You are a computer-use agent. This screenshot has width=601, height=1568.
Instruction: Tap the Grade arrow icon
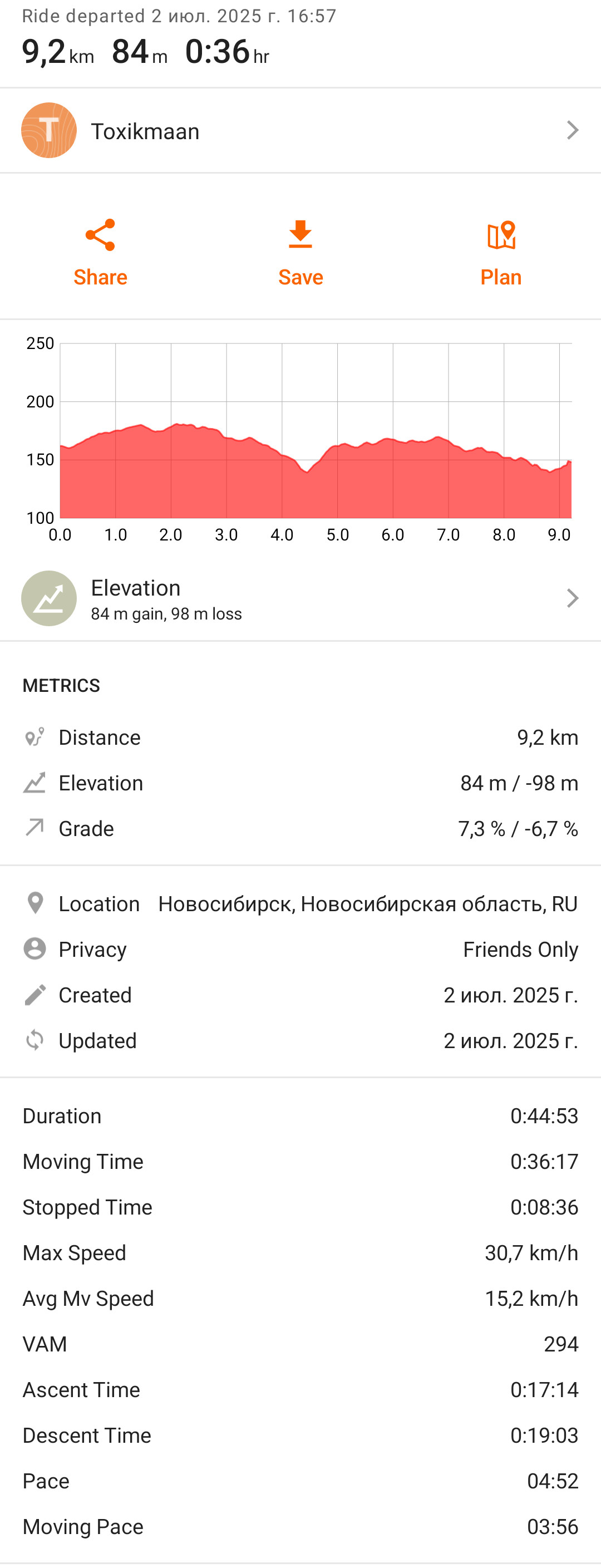tap(35, 828)
